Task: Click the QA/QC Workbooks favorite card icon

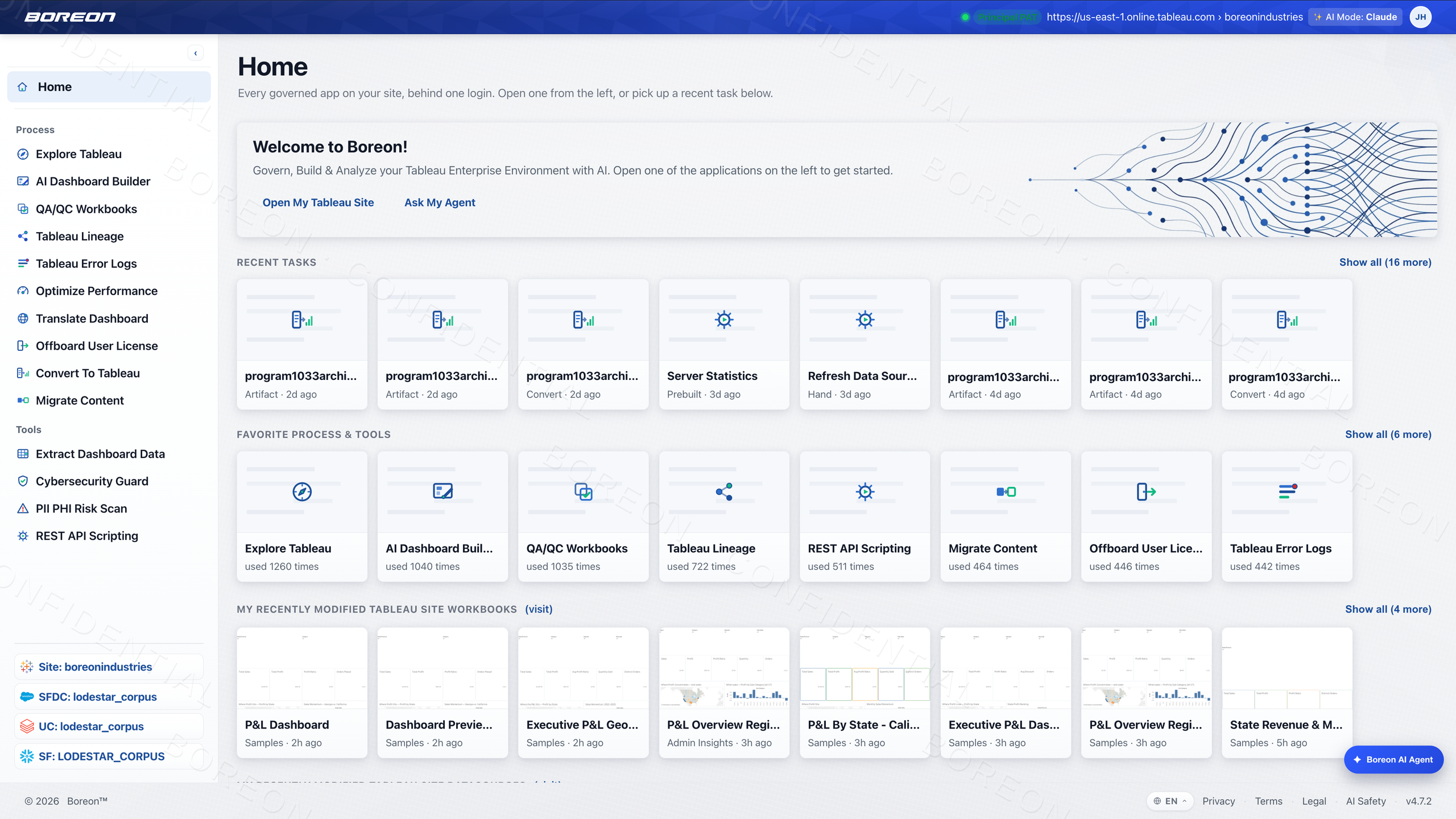Action: click(584, 491)
